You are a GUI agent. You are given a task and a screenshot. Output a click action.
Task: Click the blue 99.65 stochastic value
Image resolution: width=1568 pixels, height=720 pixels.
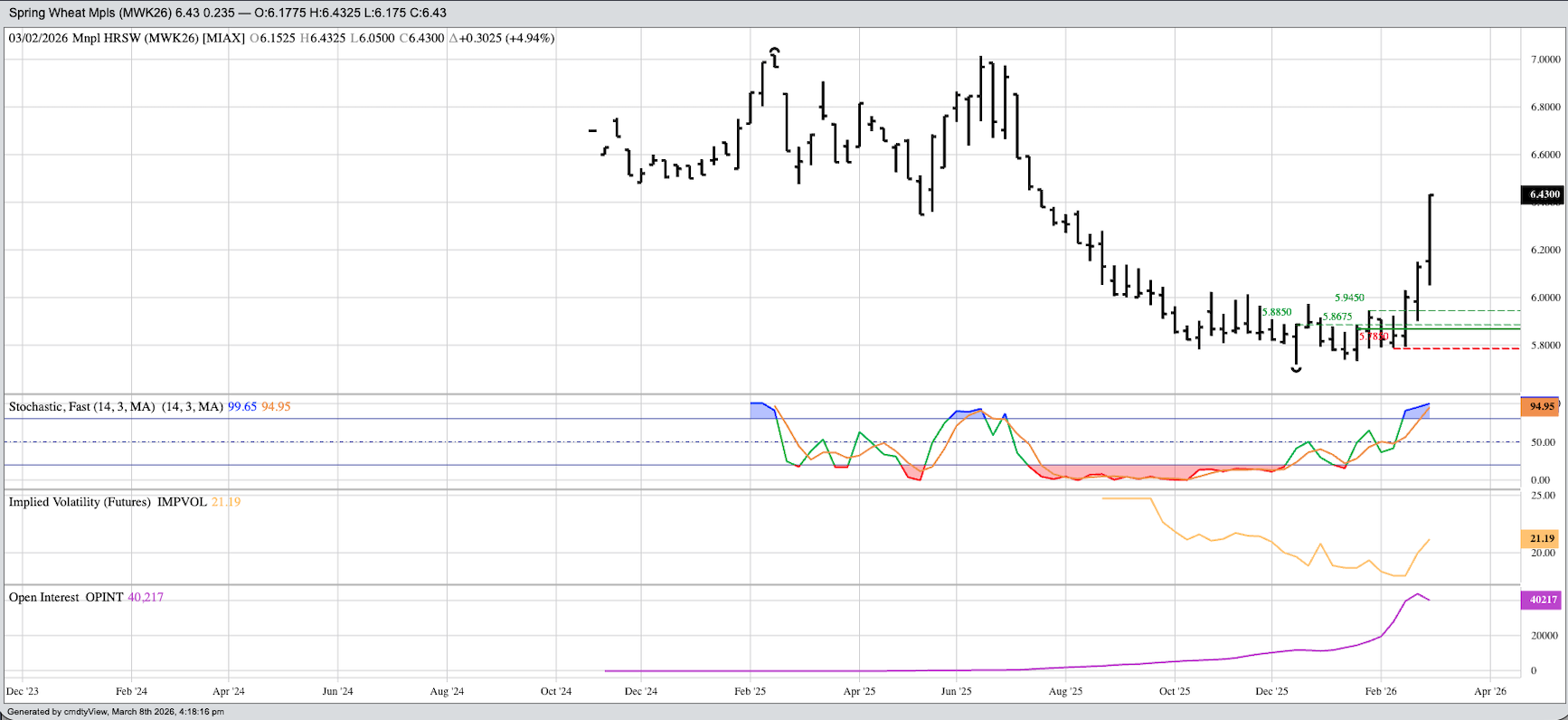[x=241, y=407]
